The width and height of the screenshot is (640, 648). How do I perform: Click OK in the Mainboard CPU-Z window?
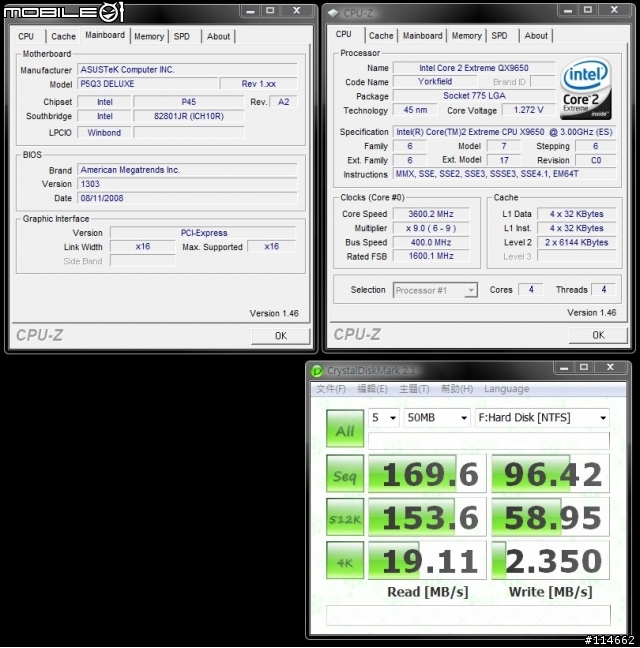click(281, 336)
